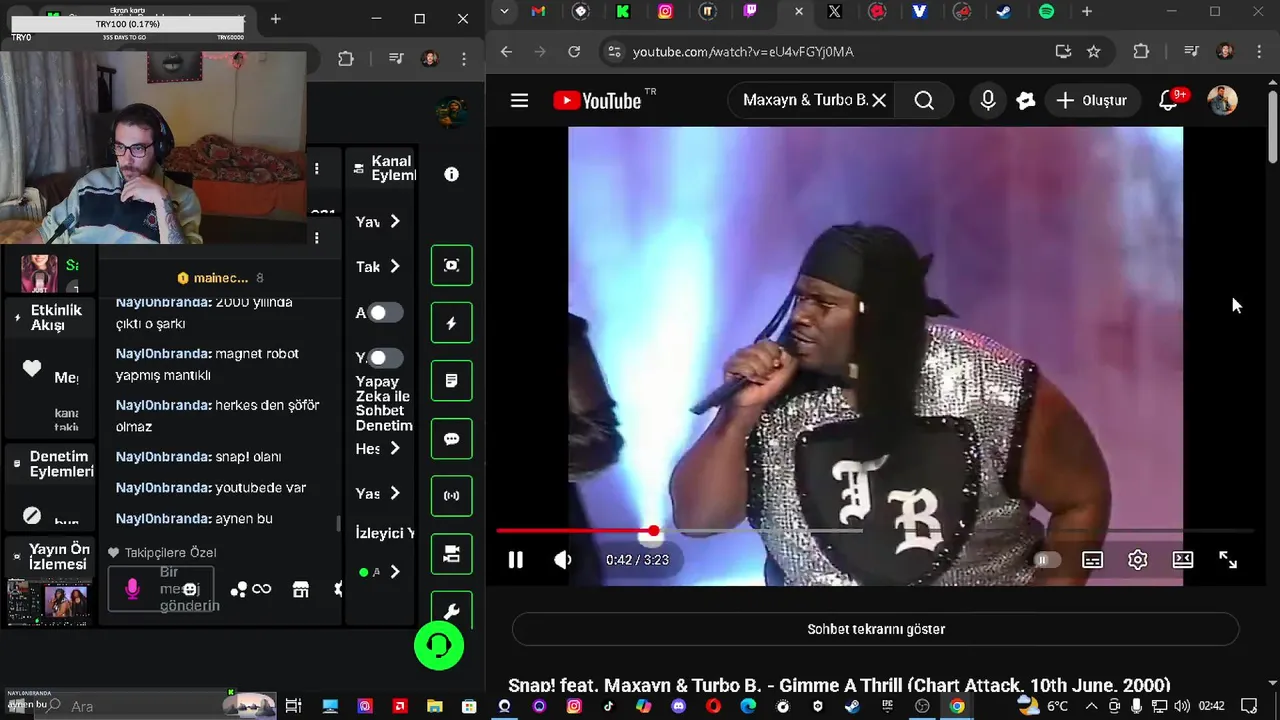Show hidden system tray icons arrow
Screen dimensions: 1280x720
(x=1091, y=706)
